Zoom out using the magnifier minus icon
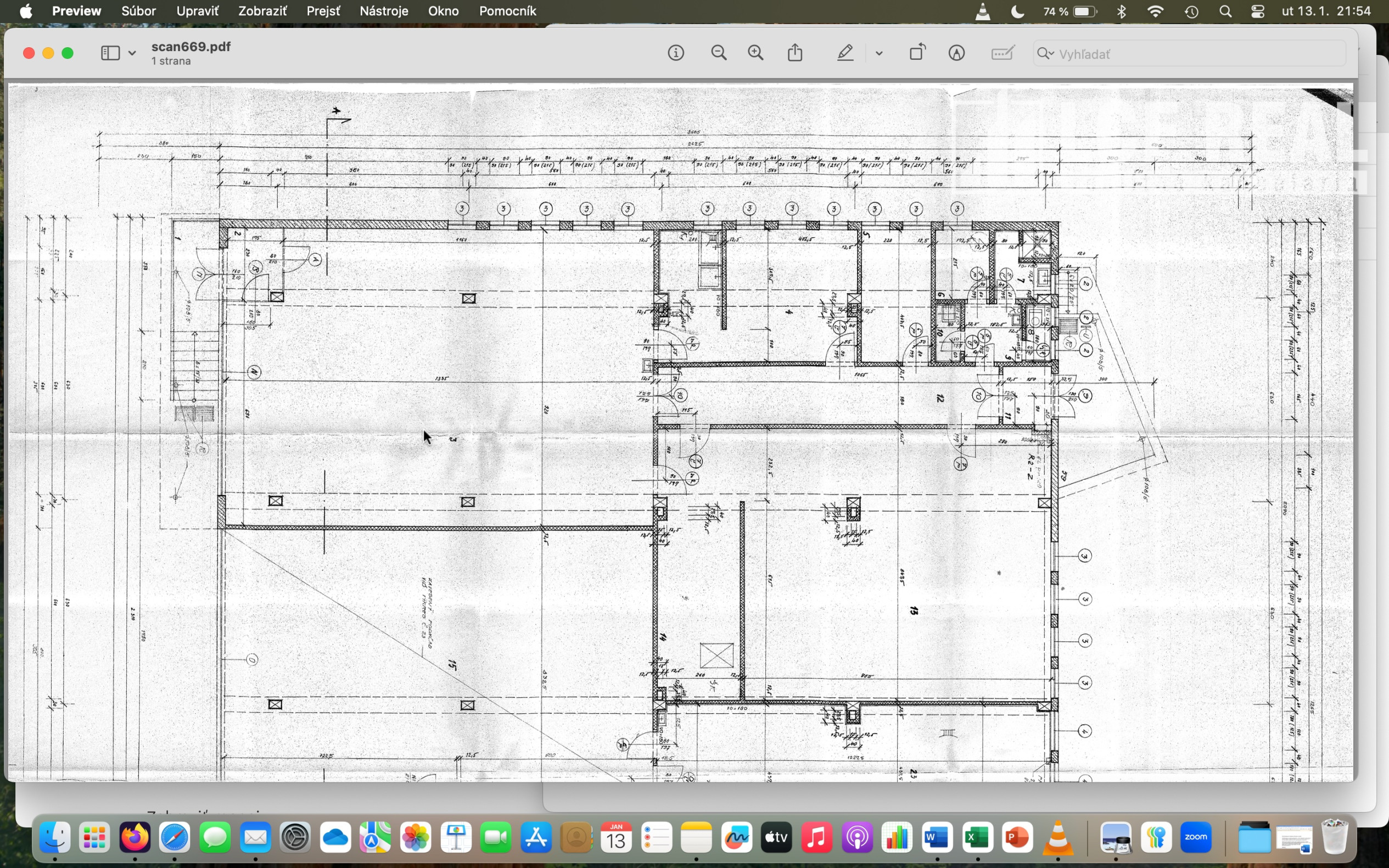1389x868 pixels. [x=719, y=53]
